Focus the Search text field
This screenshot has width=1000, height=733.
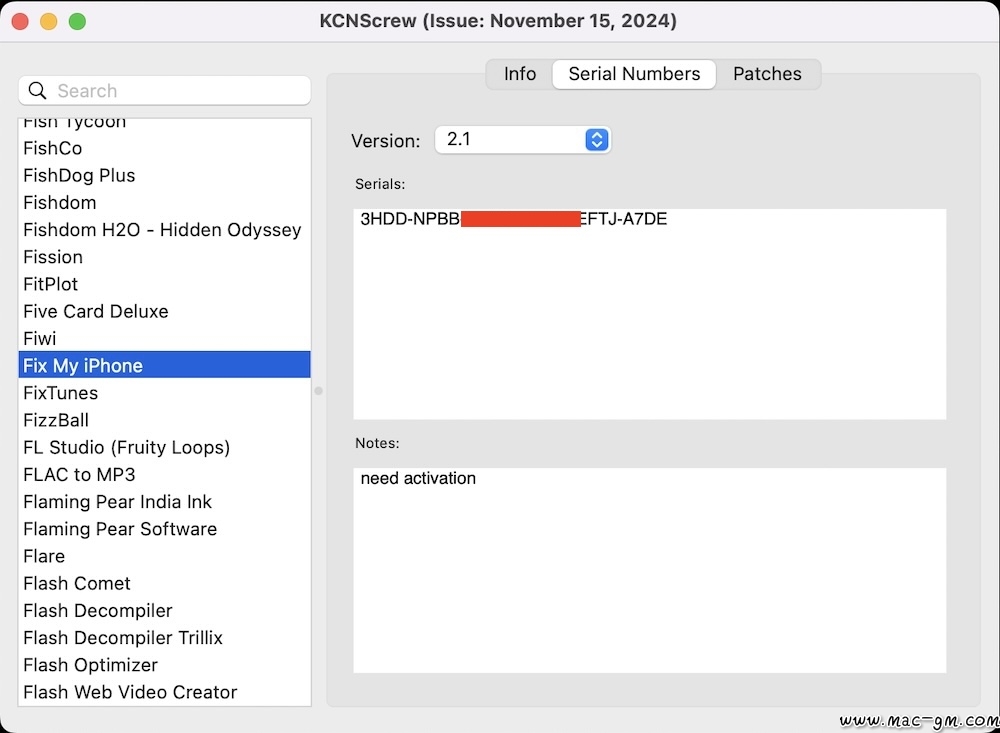pos(165,91)
